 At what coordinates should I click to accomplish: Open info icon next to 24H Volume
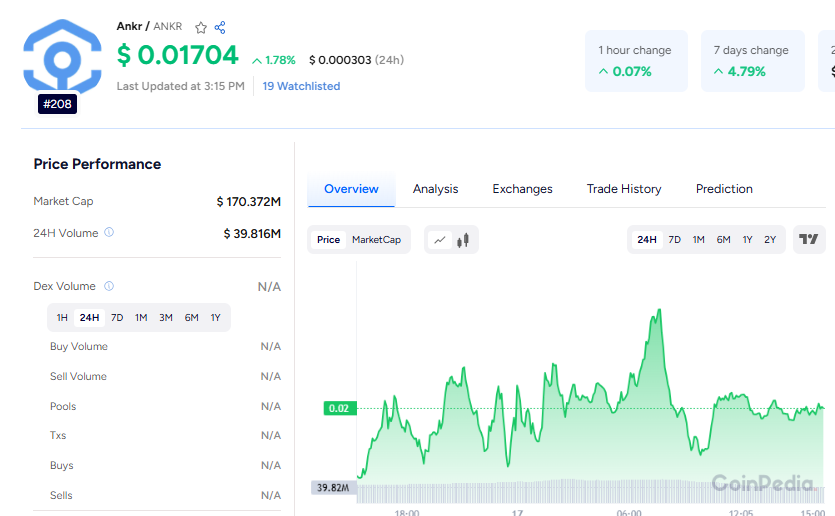click(x=109, y=232)
